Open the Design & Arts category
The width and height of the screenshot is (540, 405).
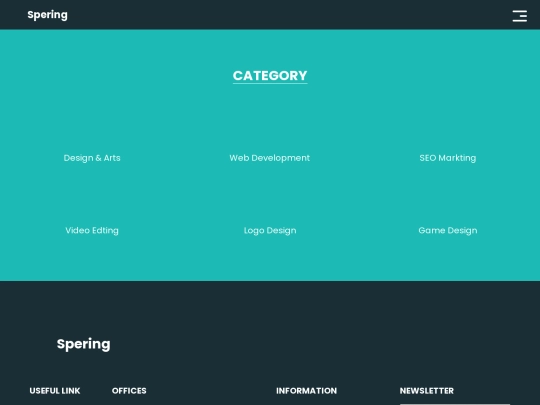point(92,158)
